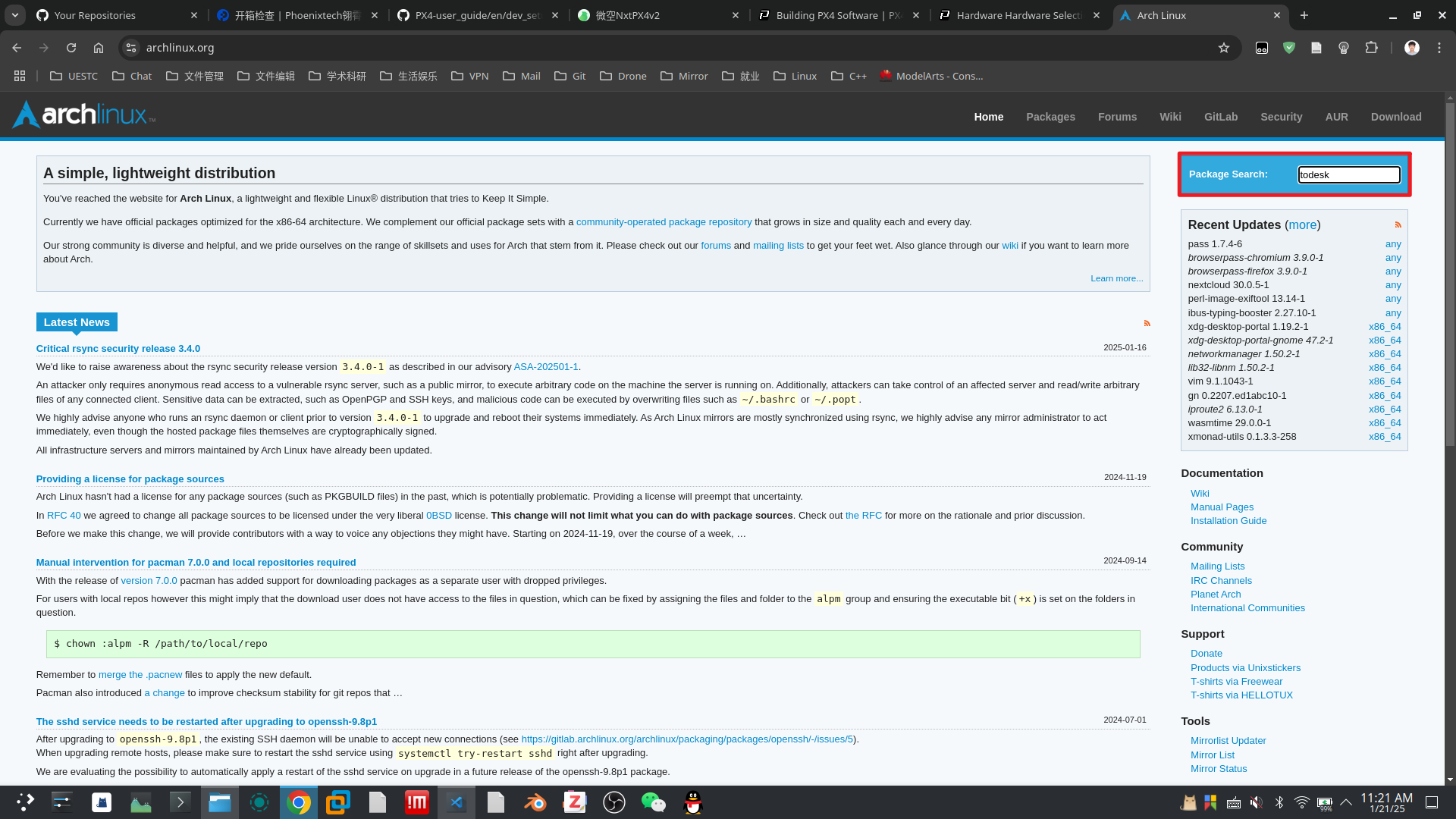Click the volume icon in system tray
Screen dimensions: 1456x819
1257,802
